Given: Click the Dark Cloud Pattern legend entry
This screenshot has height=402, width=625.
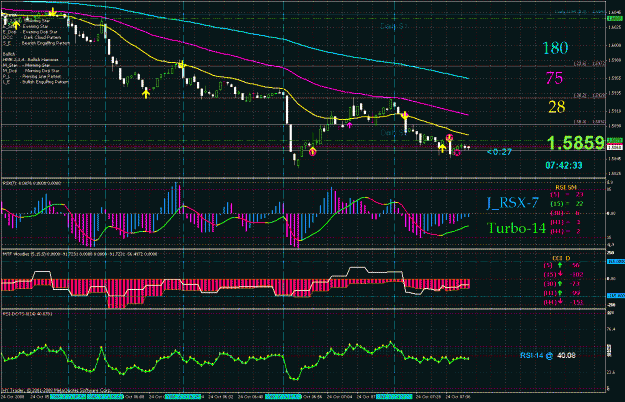Looking at the screenshot, I should point(32,37).
